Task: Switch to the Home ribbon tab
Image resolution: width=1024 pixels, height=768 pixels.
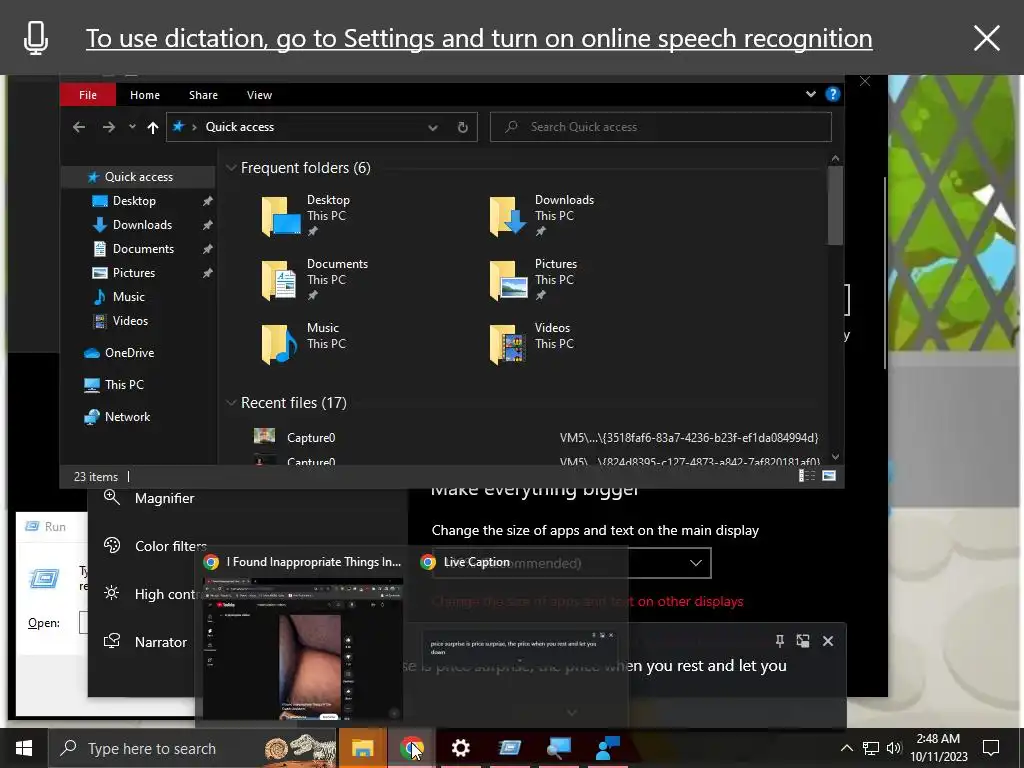Action: coord(145,95)
